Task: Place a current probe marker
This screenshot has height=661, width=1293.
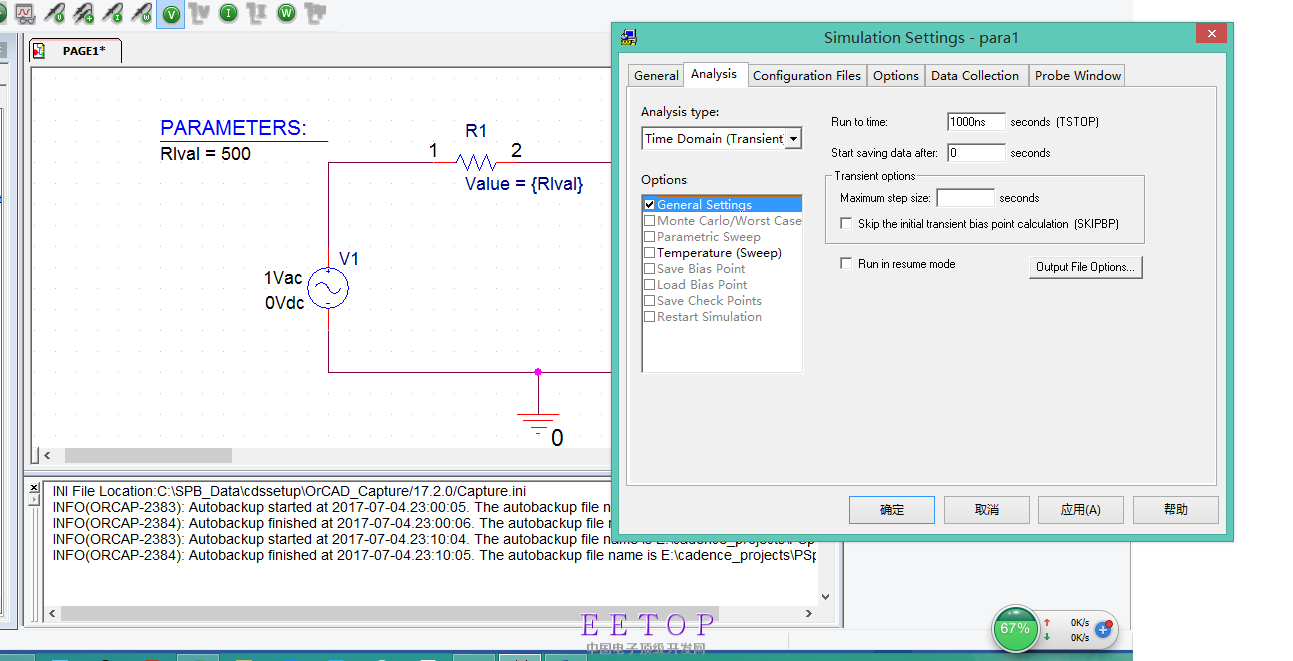Action: click(x=112, y=14)
